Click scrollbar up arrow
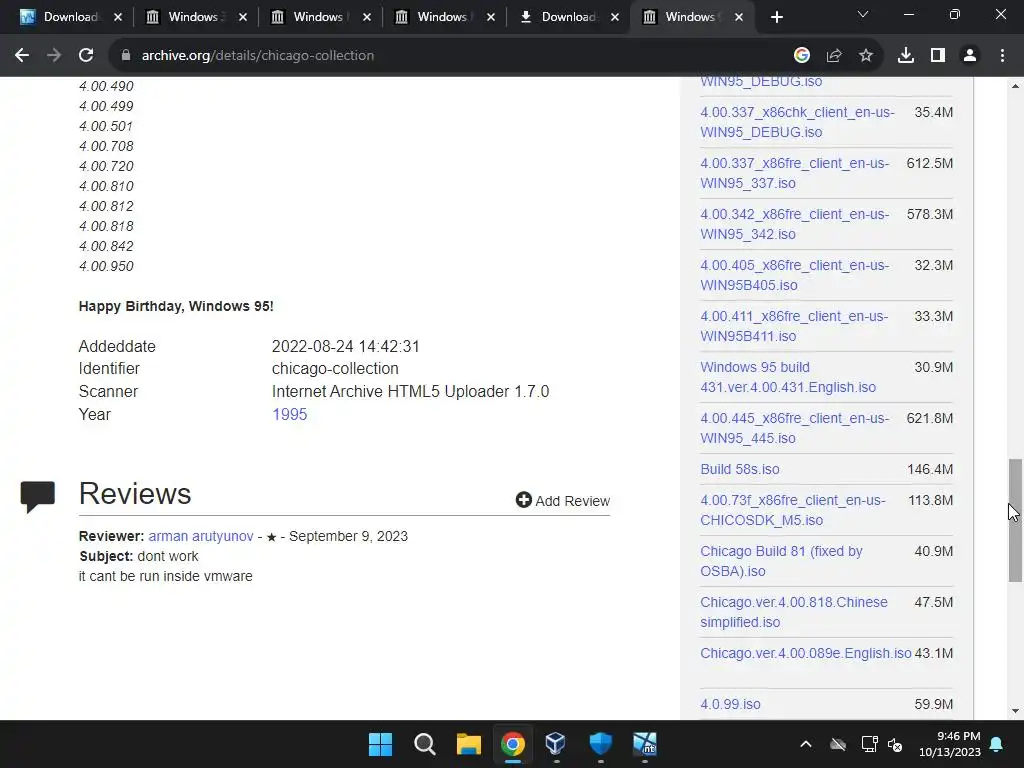The width and height of the screenshot is (1024, 768). [x=1015, y=86]
